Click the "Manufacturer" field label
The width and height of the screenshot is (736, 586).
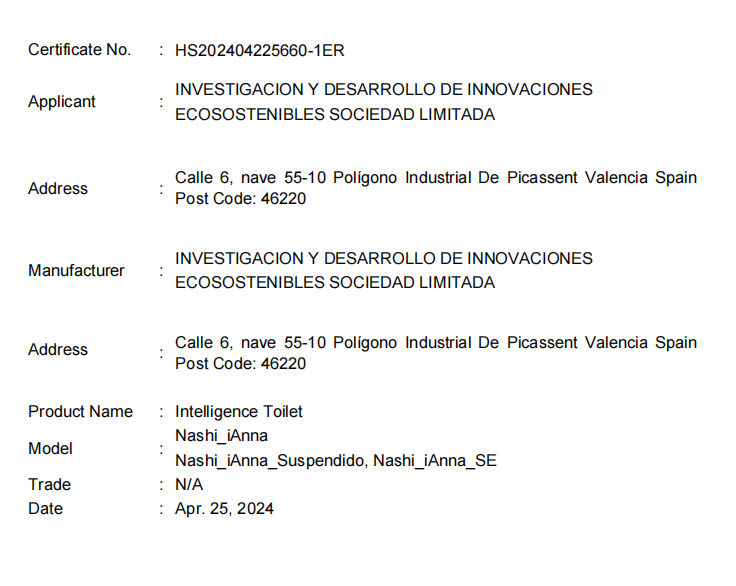pyautogui.click(x=76, y=270)
